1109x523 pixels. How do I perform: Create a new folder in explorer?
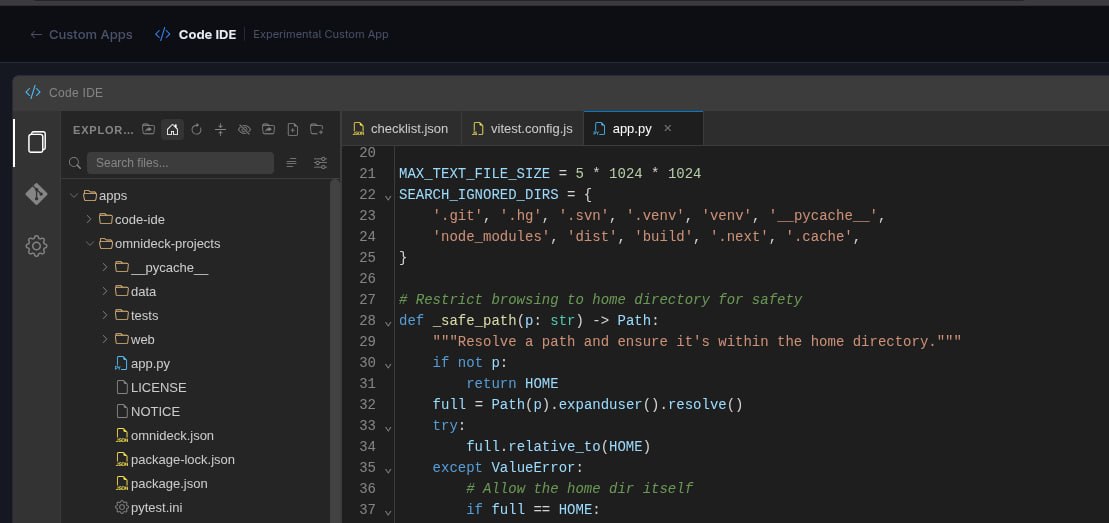click(x=317, y=130)
